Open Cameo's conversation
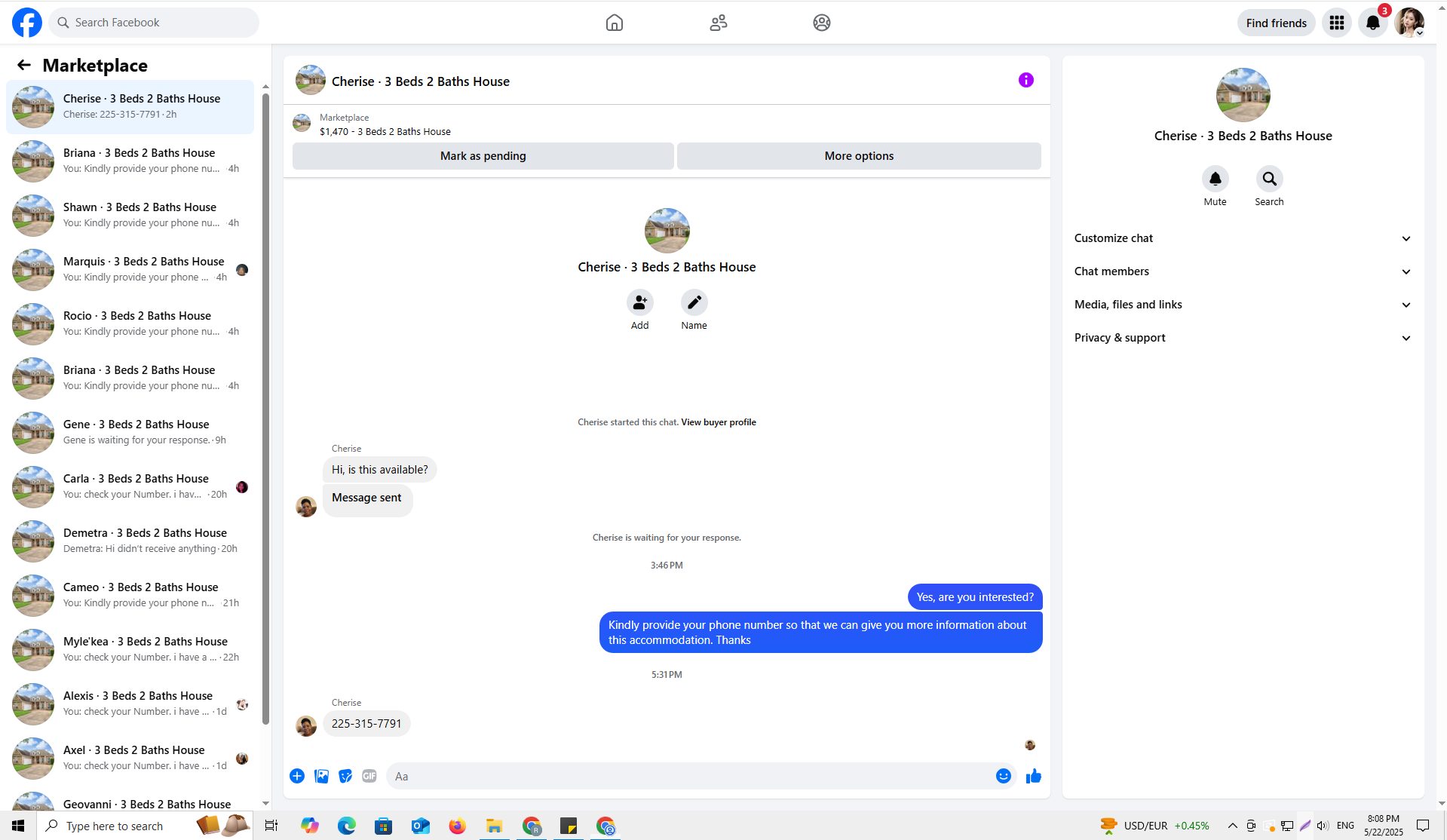 [x=130, y=595]
